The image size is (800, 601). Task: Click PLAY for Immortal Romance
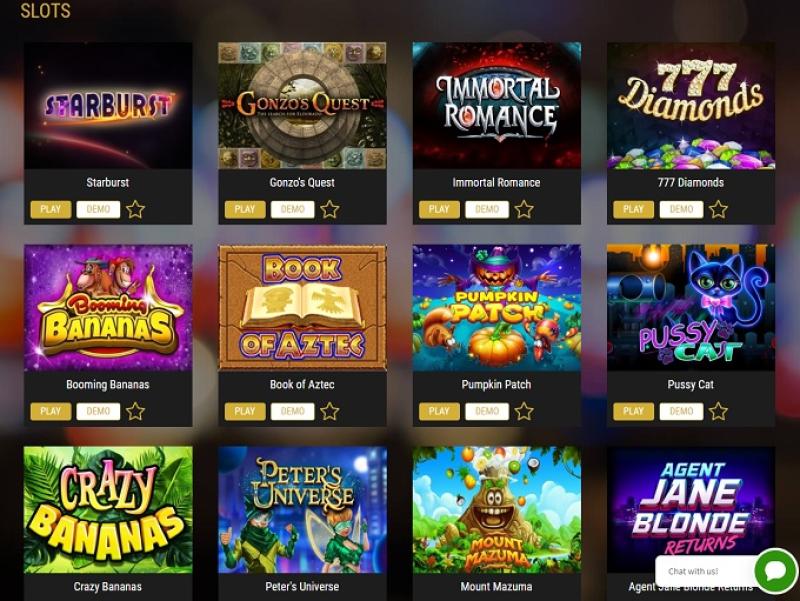[x=439, y=209]
